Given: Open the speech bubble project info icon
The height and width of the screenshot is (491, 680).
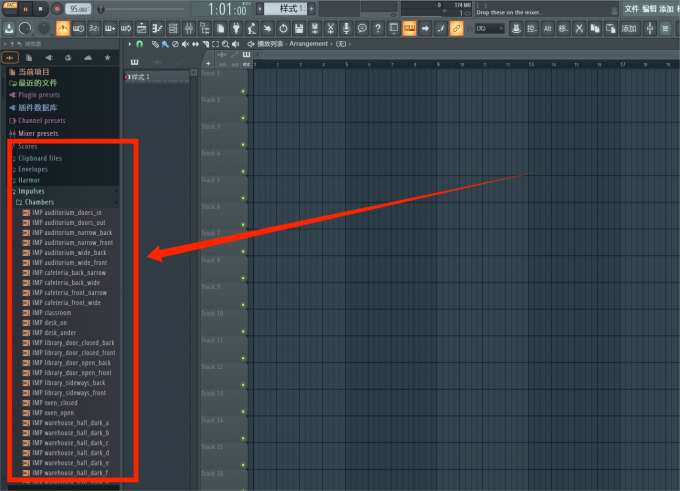Looking at the screenshot, I should click(362, 29).
